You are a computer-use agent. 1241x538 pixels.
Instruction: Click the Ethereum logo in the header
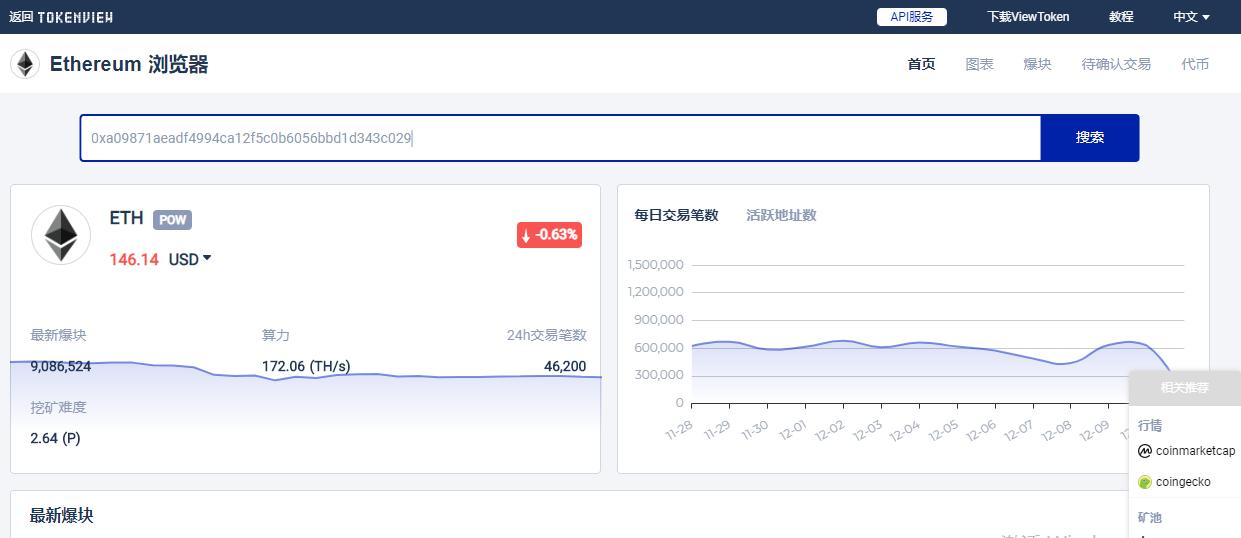coord(24,64)
